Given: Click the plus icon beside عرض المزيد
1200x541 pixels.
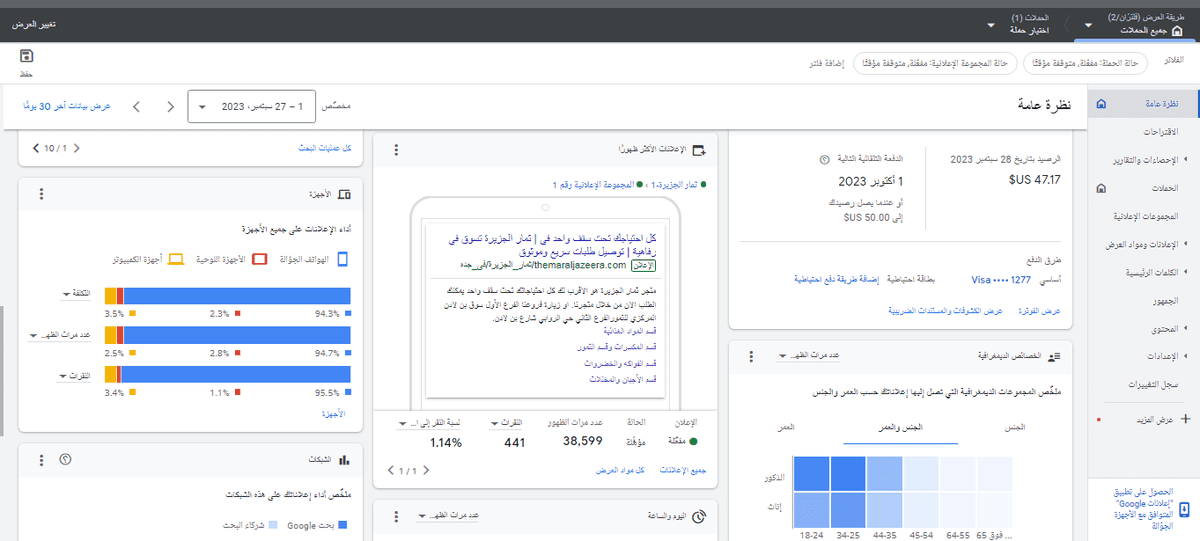Looking at the screenshot, I should [1186, 420].
